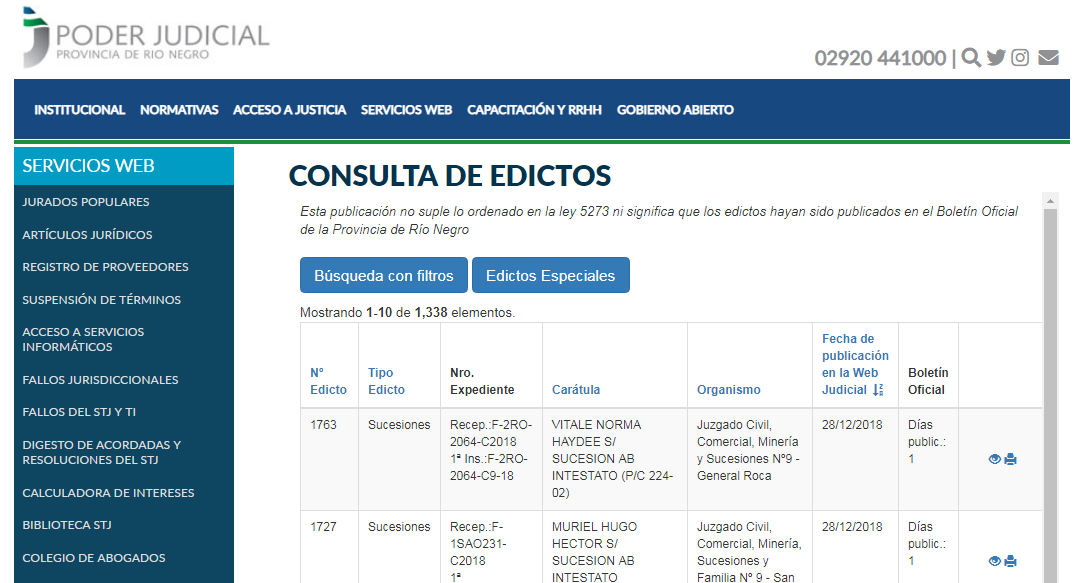Click the envelope mail icon
Image resolution: width=1091 pixels, height=583 pixels.
(x=1048, y=58)
